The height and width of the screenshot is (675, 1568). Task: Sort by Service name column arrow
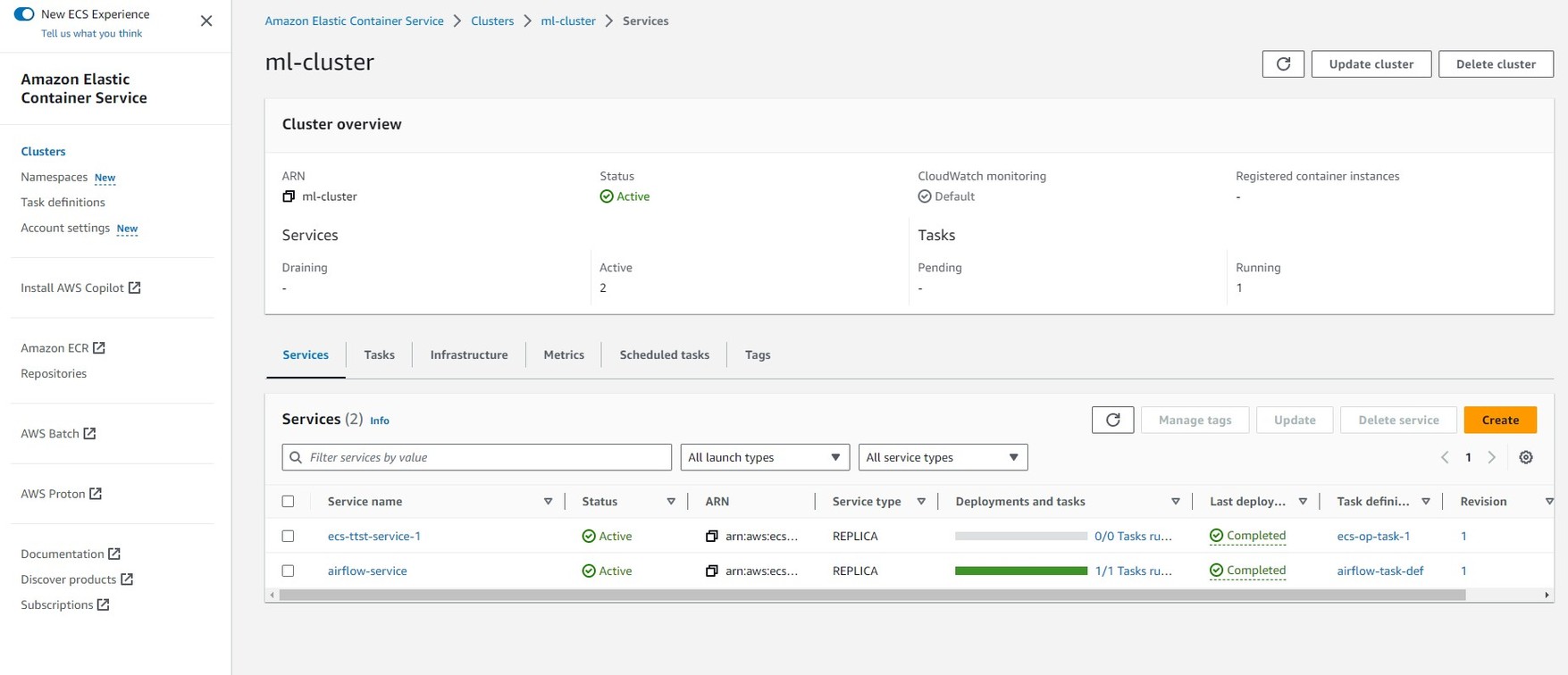548,502
